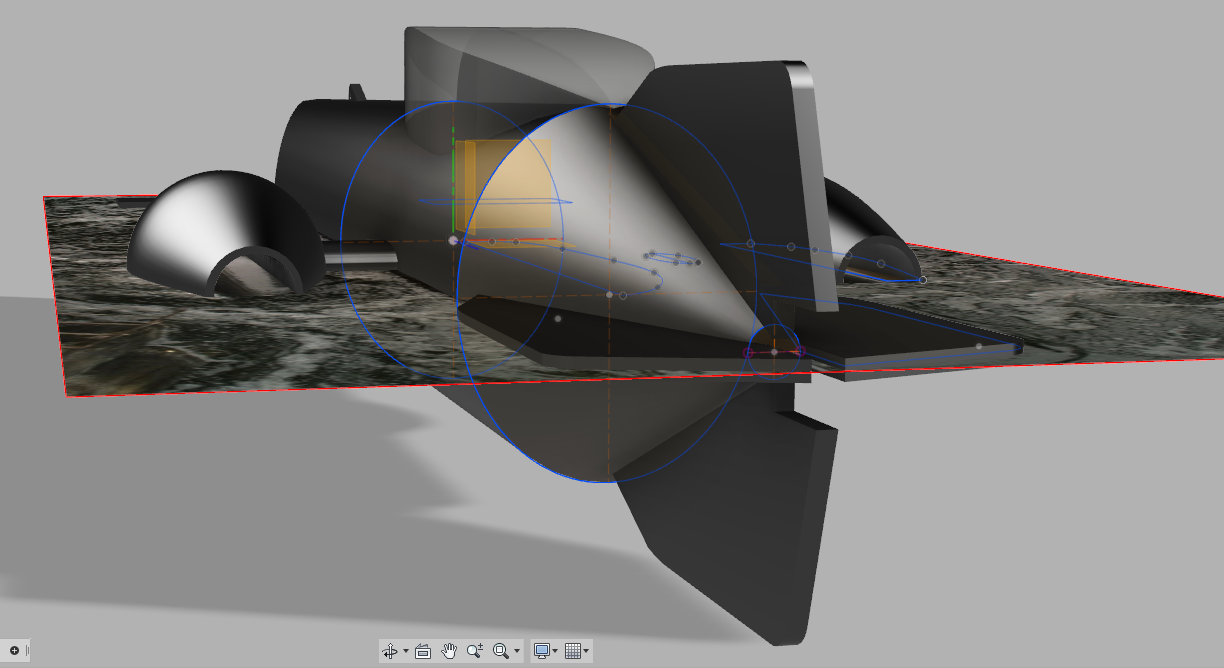Expand the Display Settings dropdown arrow
The width and height of the screenshot is (1224, 668).
pos(555,651)
